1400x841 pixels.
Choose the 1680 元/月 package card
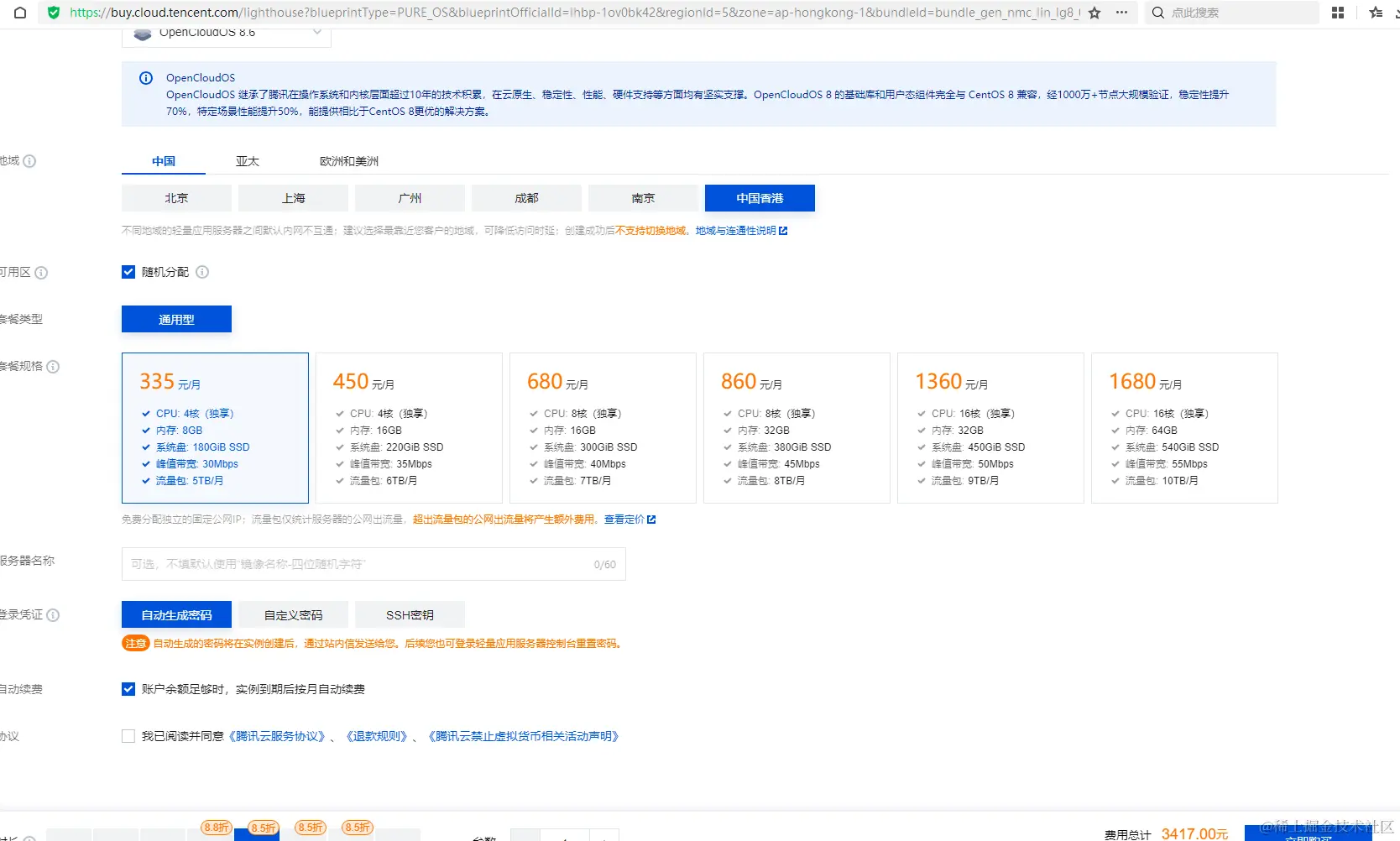coord(1184,428)
